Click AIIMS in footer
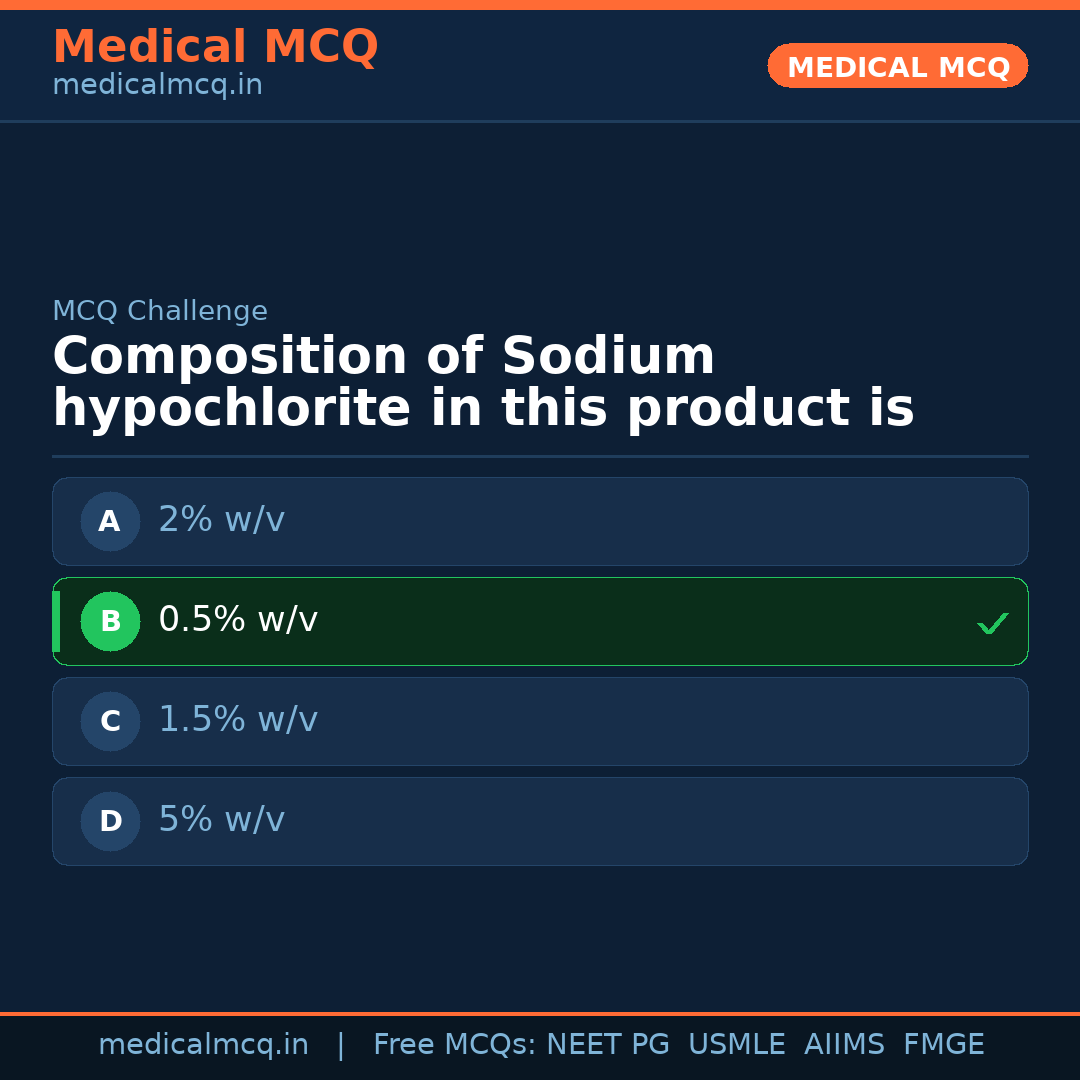This screenshot has height=1080, width=1080. (x=844, y=1045)
